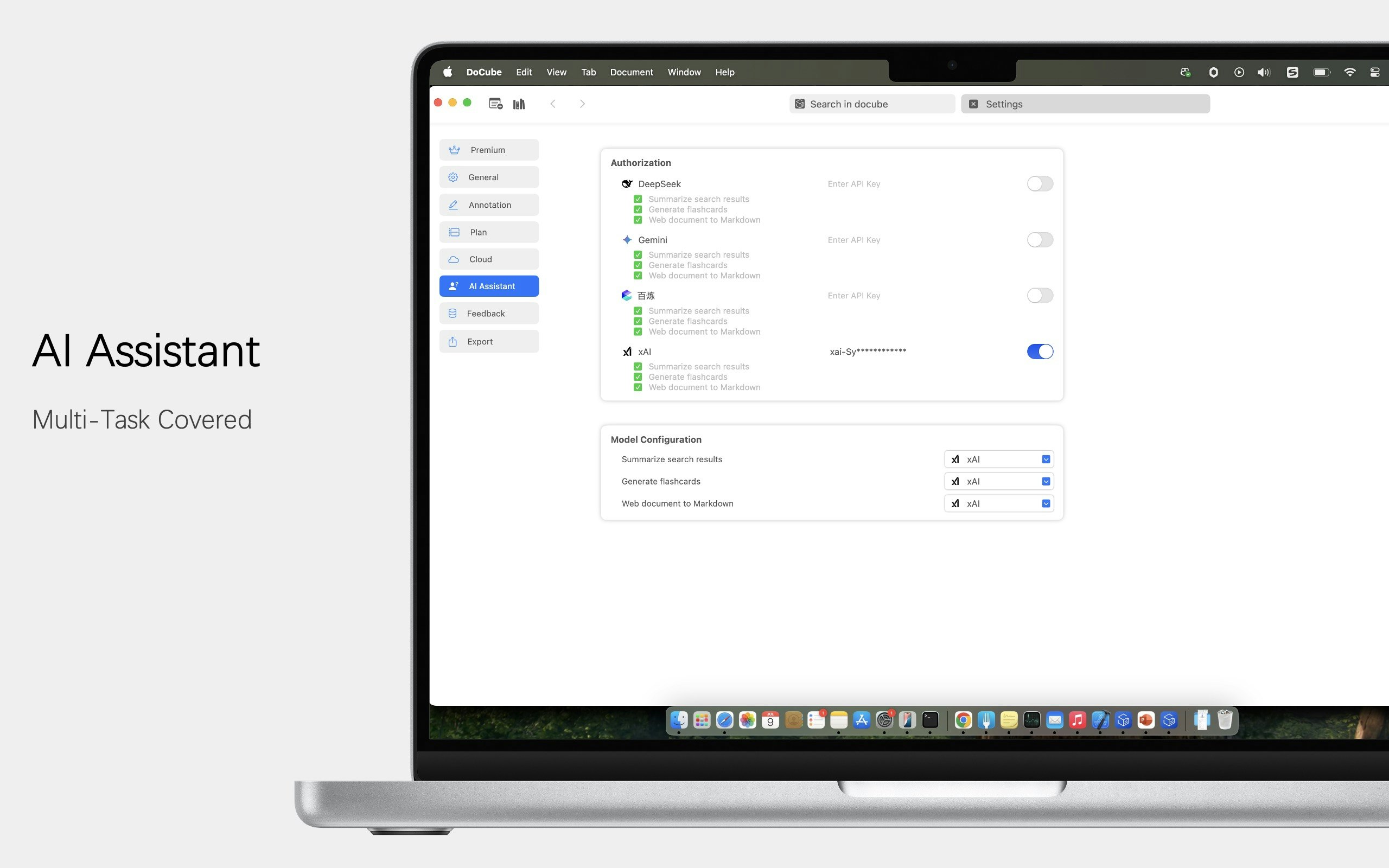Open the Export settings section
This screenshot has height=868, width=1389.
[x=489, y=342]
